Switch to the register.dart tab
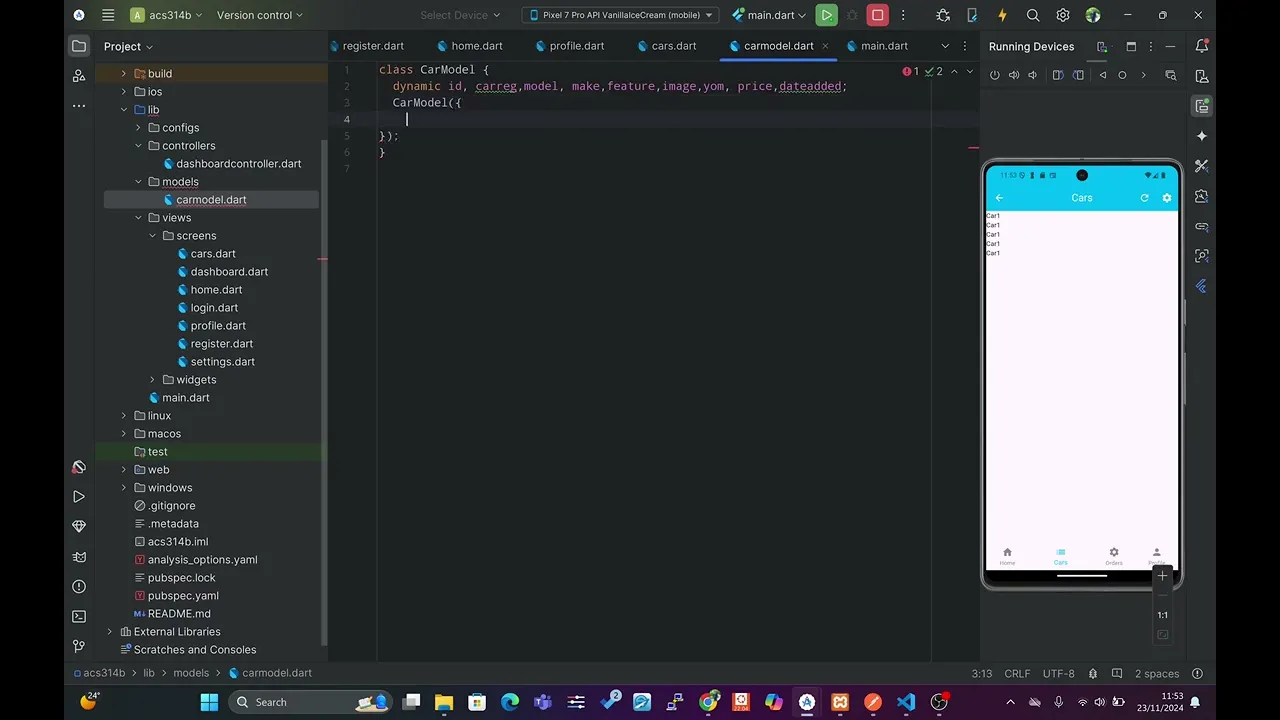Viewport: 1280px width, 720px height. (373, 46)
